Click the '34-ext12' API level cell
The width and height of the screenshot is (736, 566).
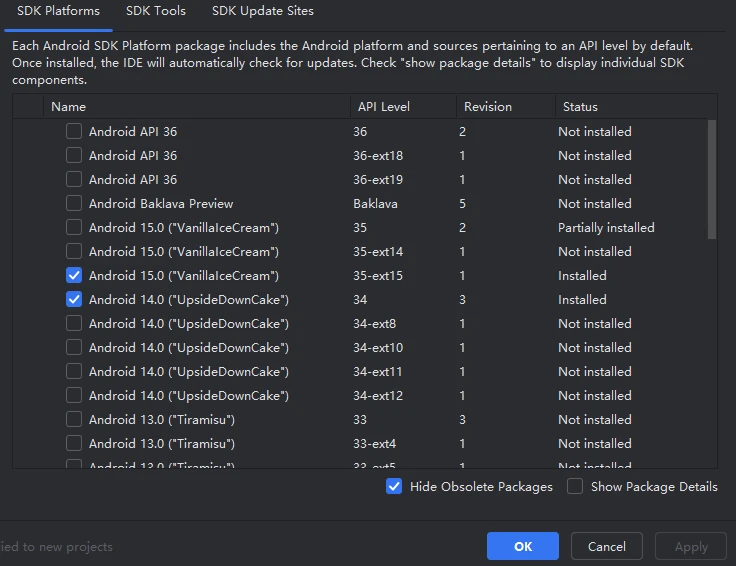378,396
